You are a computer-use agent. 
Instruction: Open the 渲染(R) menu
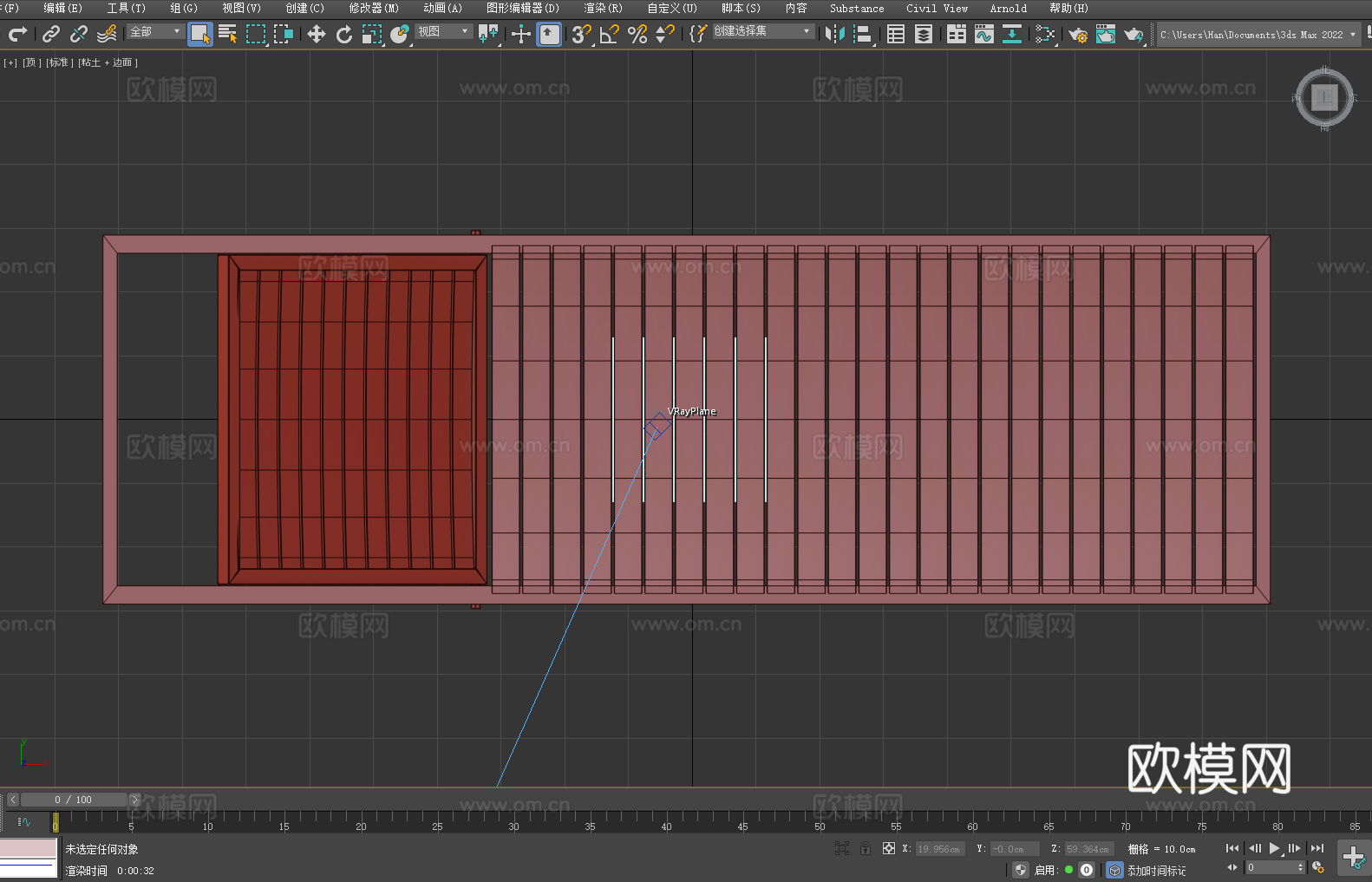click(603, 8)
